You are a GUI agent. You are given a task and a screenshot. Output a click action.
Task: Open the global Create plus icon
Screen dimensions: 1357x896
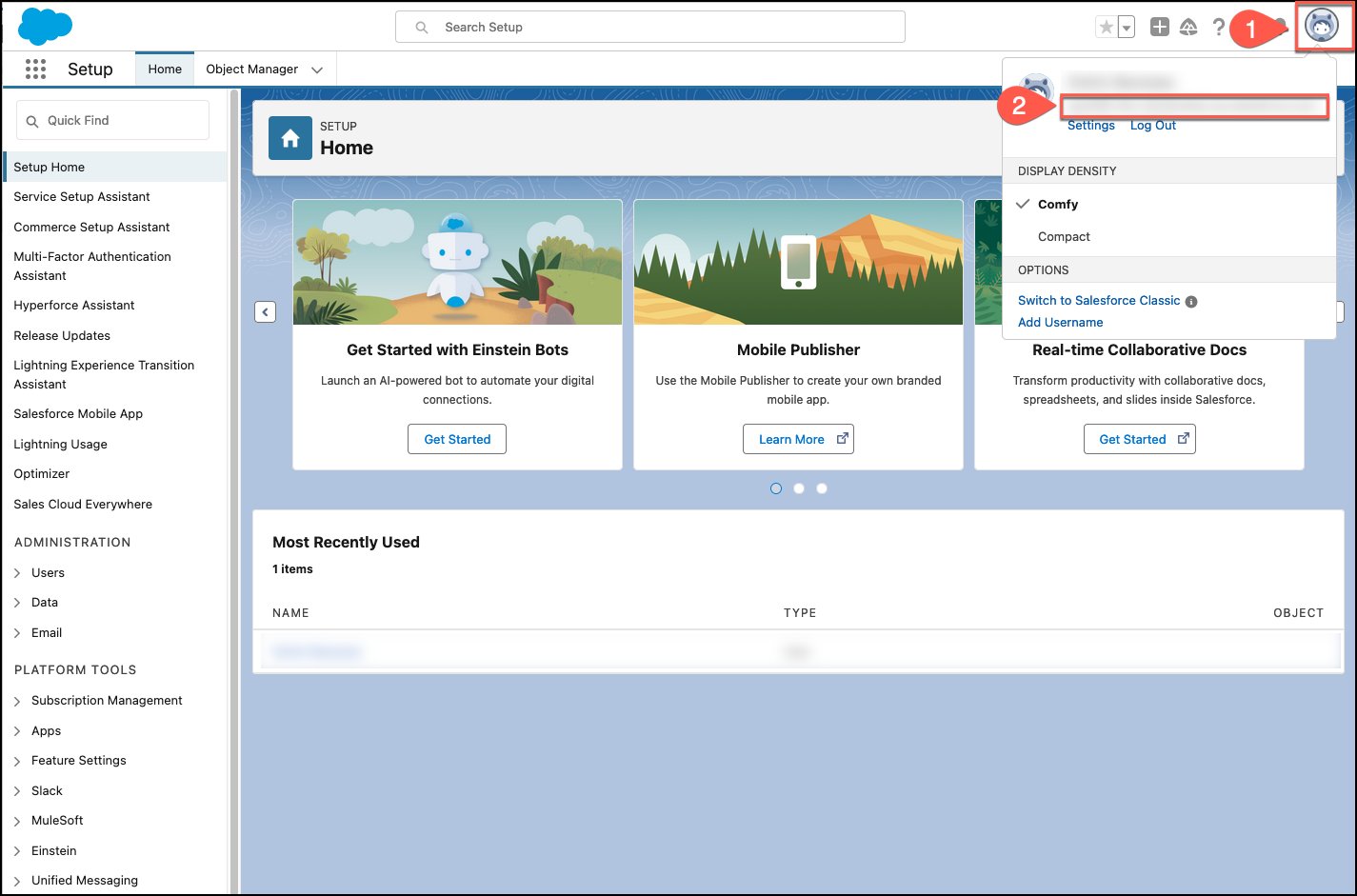1159,27
